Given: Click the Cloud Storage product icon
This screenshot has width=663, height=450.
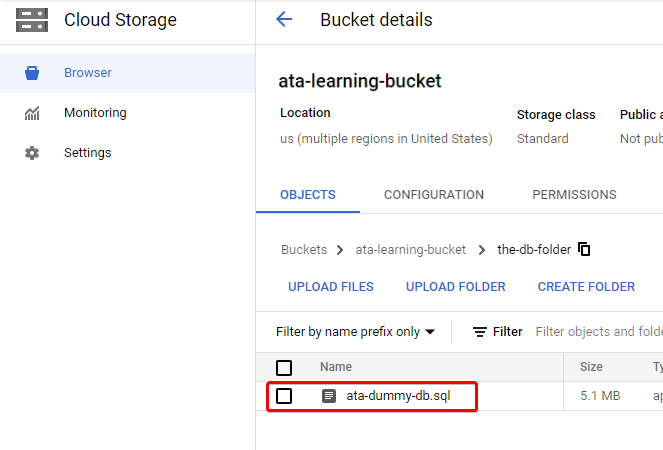Looking at the screenshot, I should click(x=32, y=20).
